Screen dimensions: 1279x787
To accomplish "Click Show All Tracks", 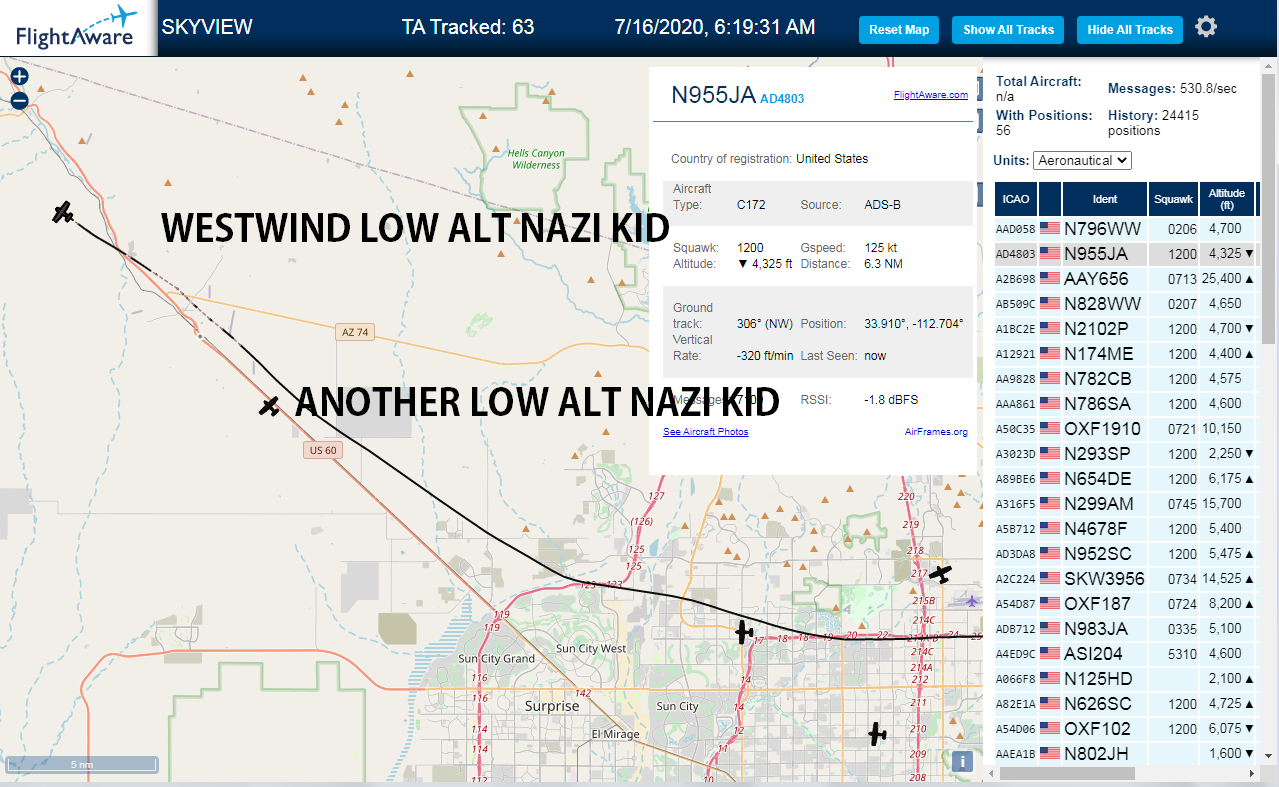I will pyautogui.click(x=1009, y=30).
